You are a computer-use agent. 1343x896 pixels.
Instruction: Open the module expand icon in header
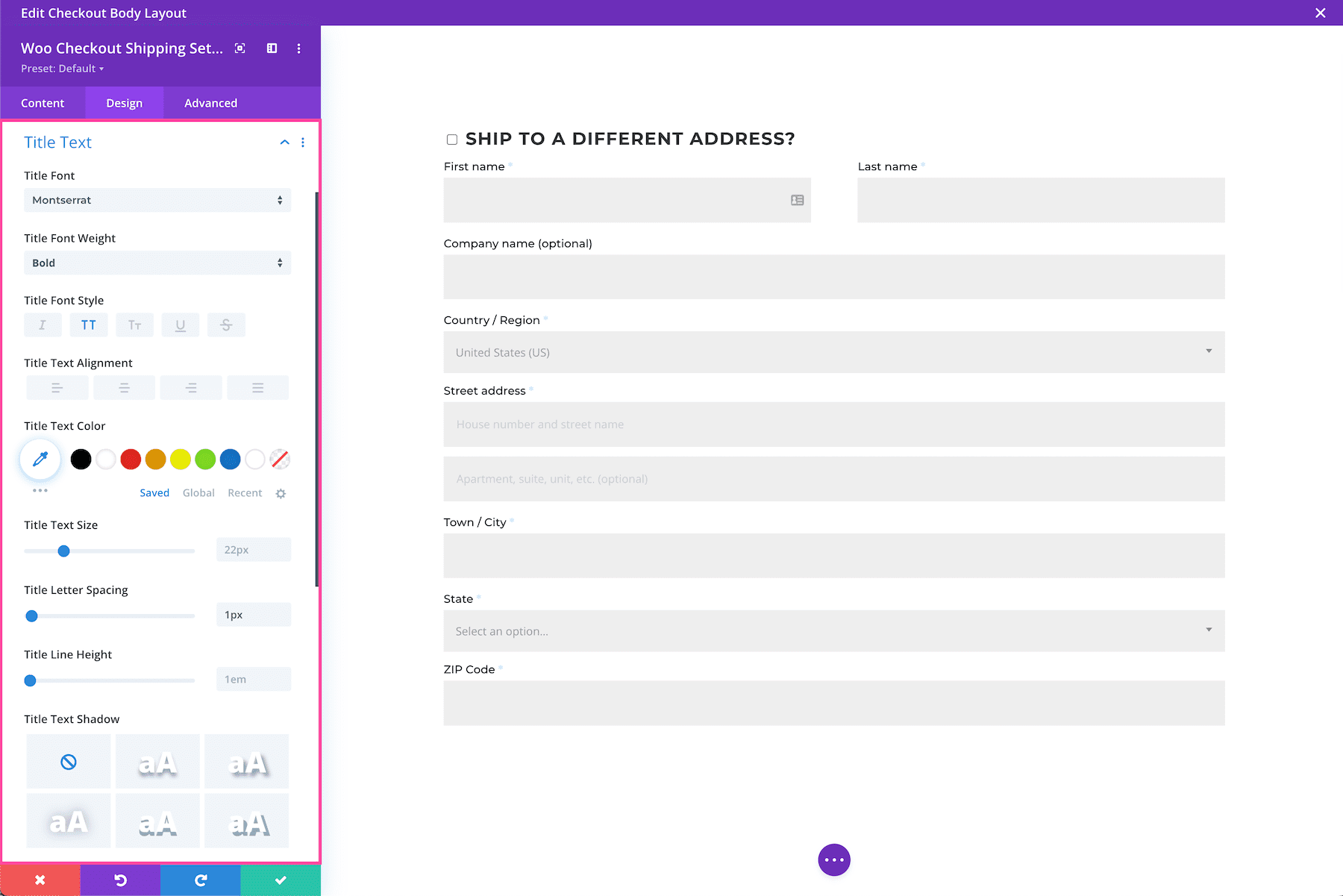[x=240, y=48]
